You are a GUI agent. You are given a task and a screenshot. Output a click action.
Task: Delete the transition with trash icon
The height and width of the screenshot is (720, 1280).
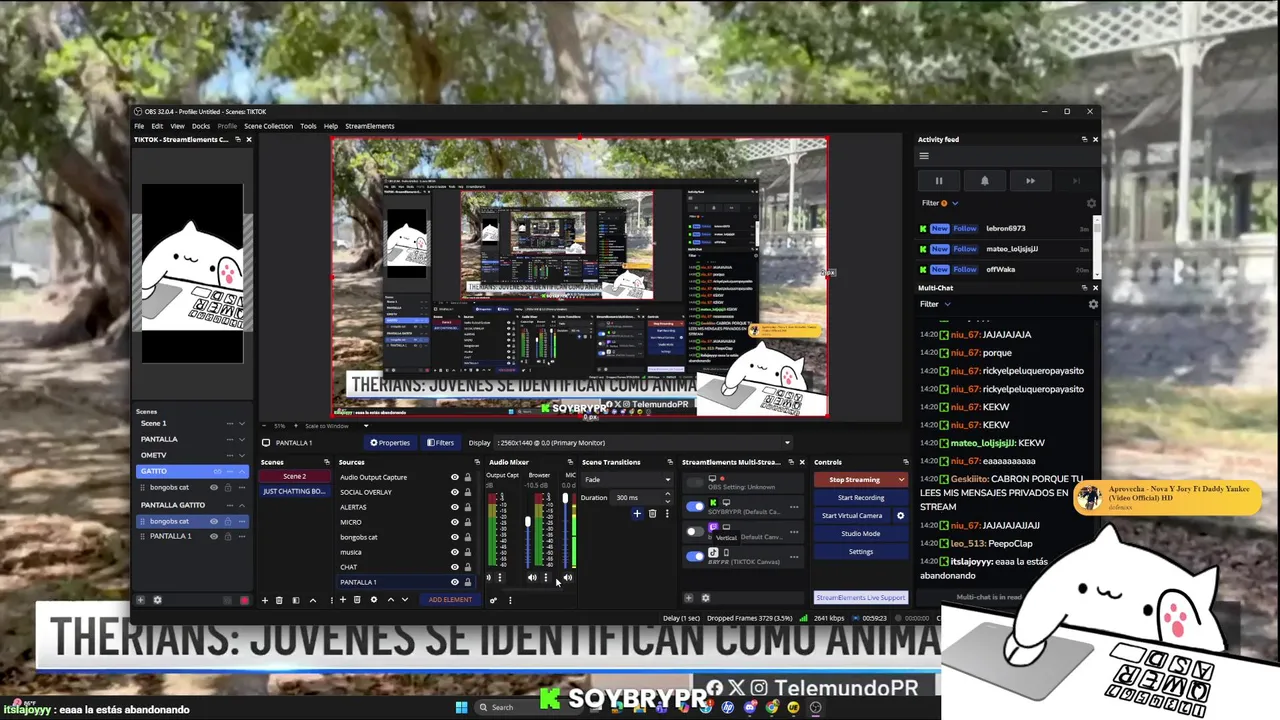(652, 514)
